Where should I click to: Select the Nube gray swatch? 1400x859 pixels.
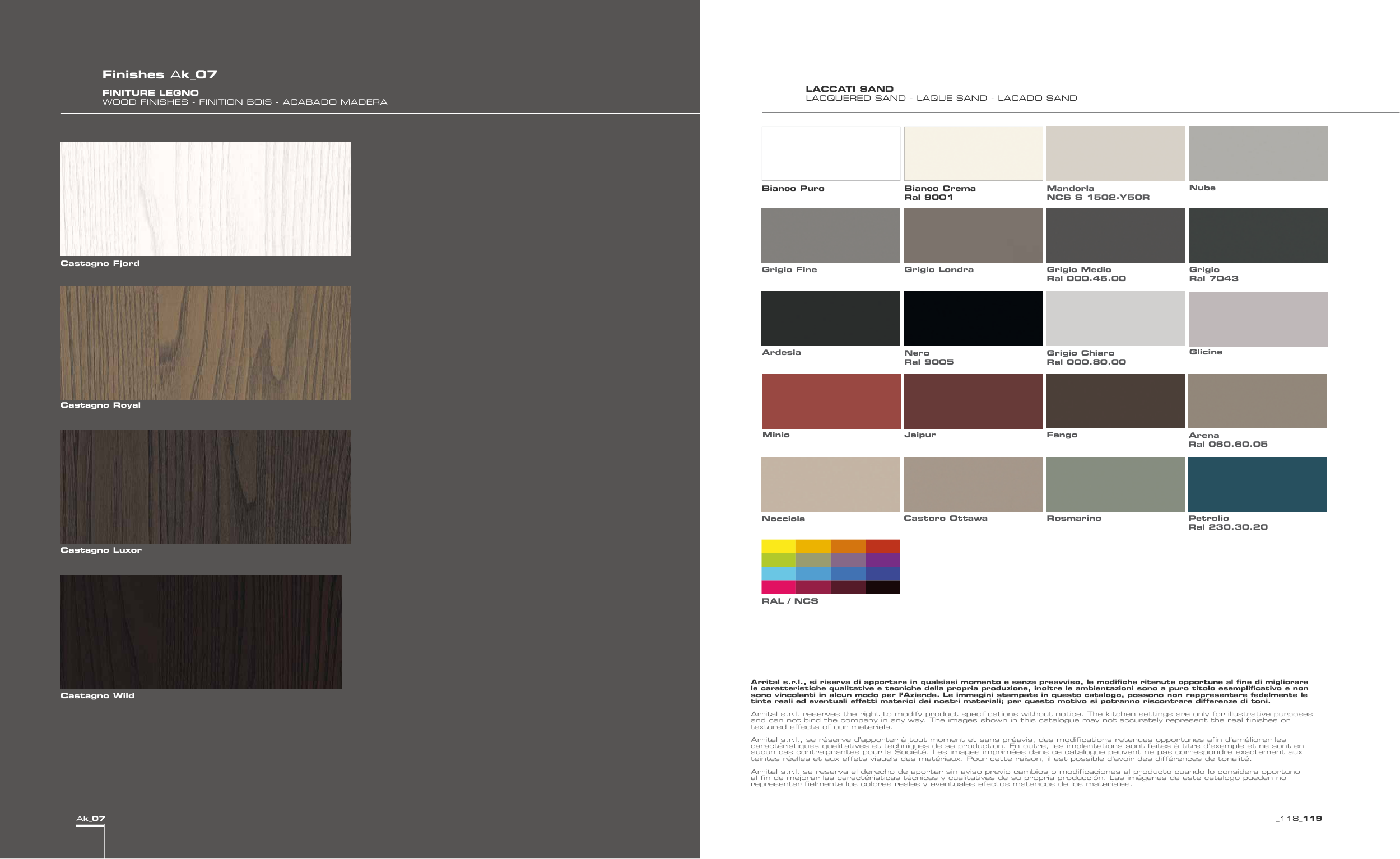(x=1257, y=153)
